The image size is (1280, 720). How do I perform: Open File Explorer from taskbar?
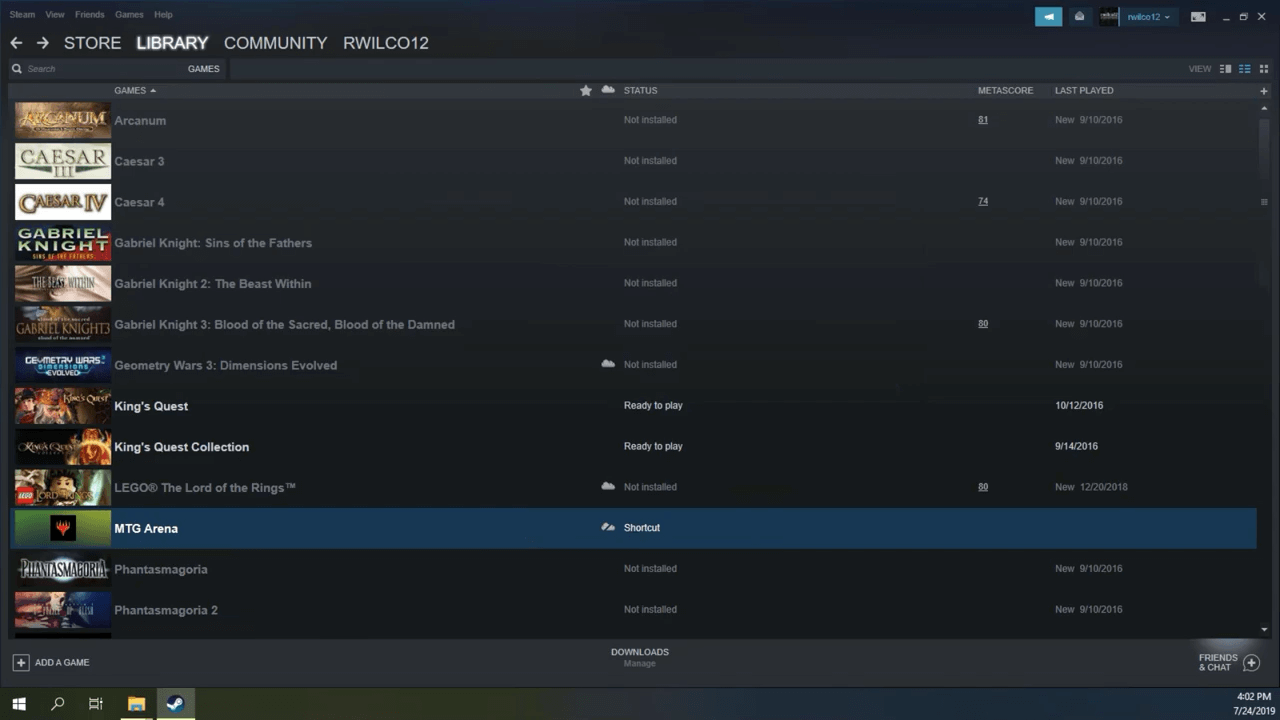click(x=136, y=704)
